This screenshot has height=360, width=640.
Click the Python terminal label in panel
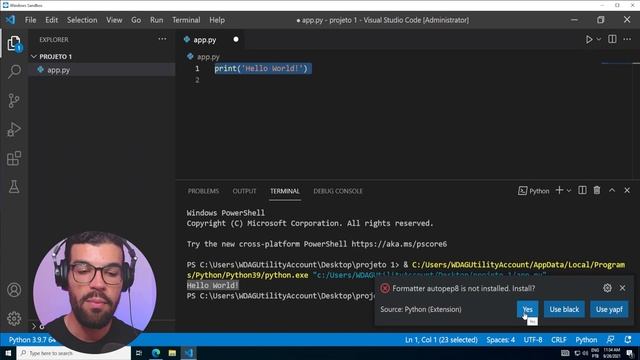click(534, 191)
